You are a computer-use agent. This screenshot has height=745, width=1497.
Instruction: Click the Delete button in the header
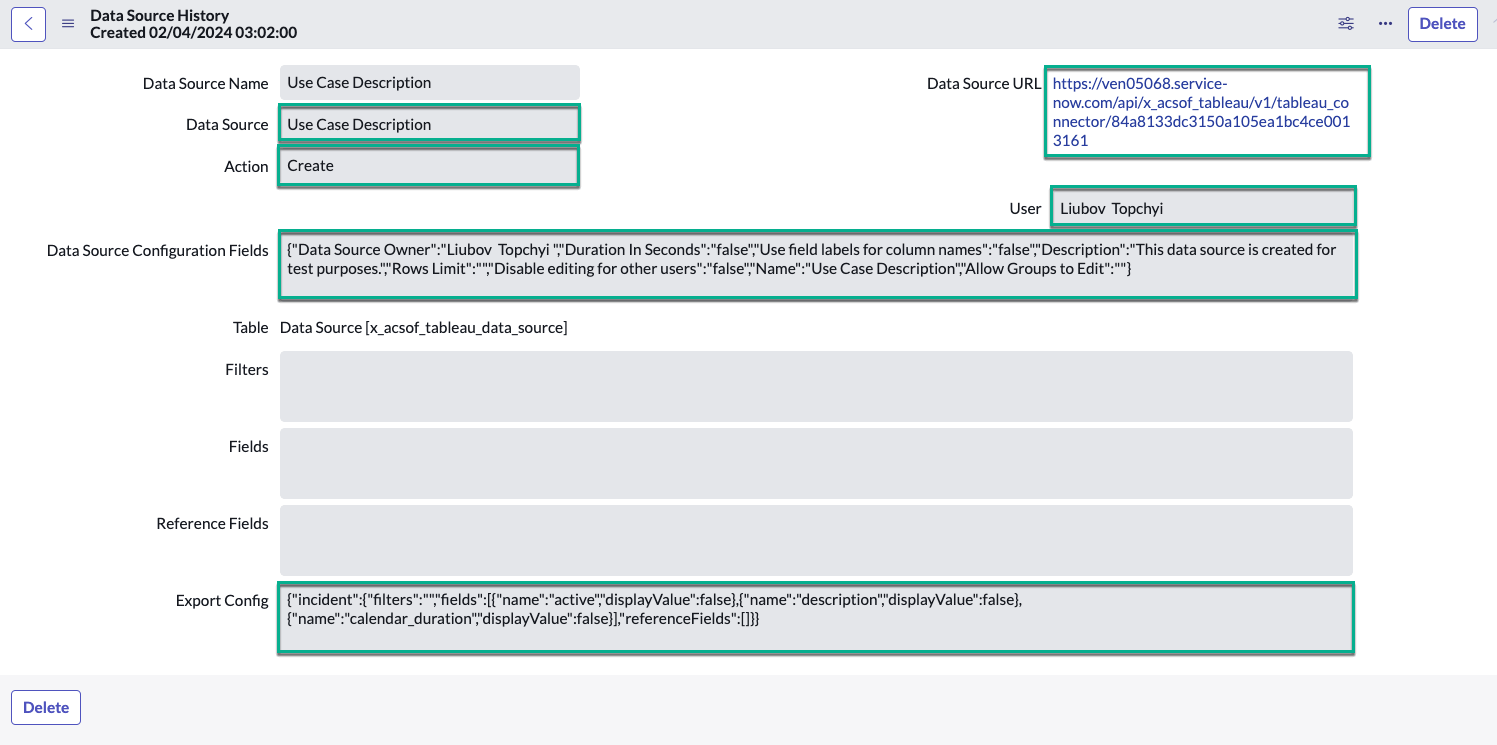pyautogui.click(x=1442, y=23)
